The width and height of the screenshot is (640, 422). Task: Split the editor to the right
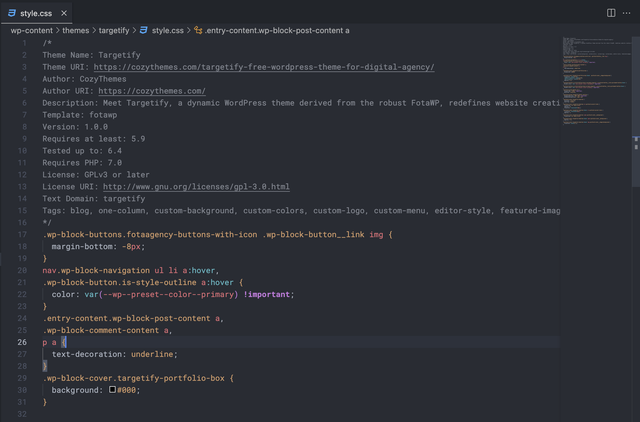point(611,13)
